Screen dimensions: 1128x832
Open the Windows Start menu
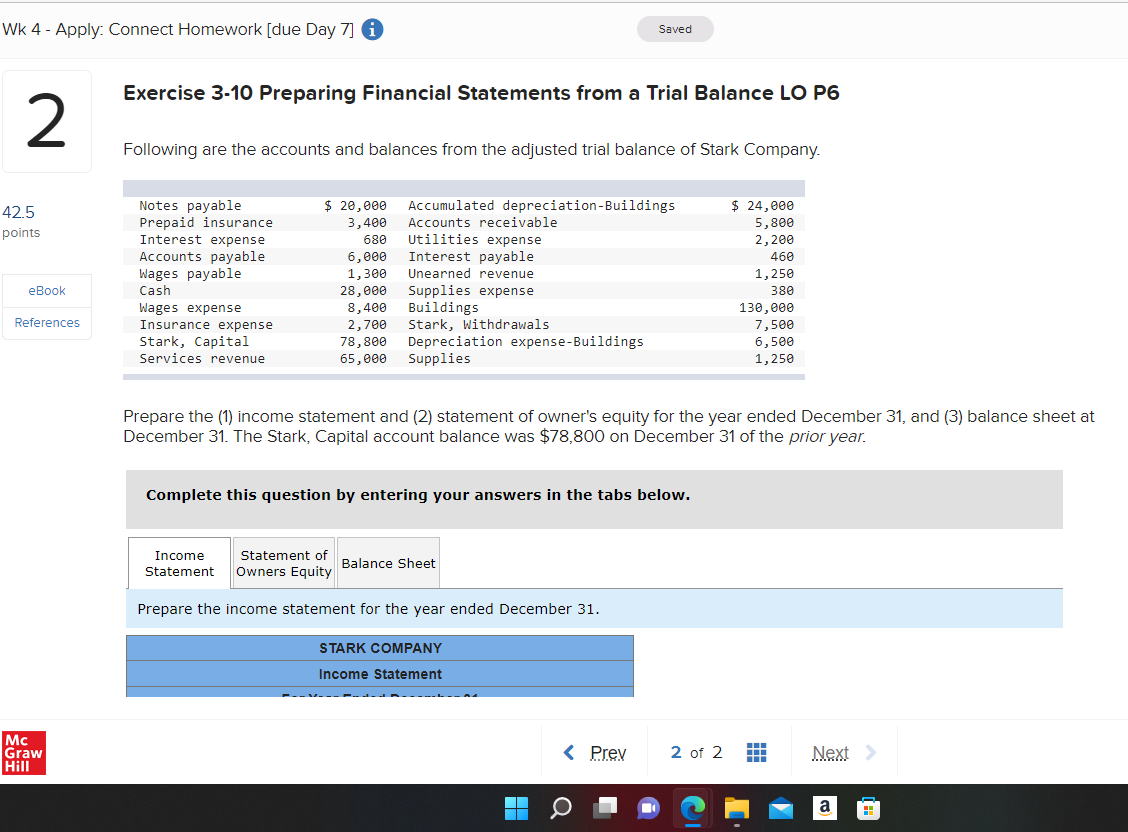tap(517, 808)
